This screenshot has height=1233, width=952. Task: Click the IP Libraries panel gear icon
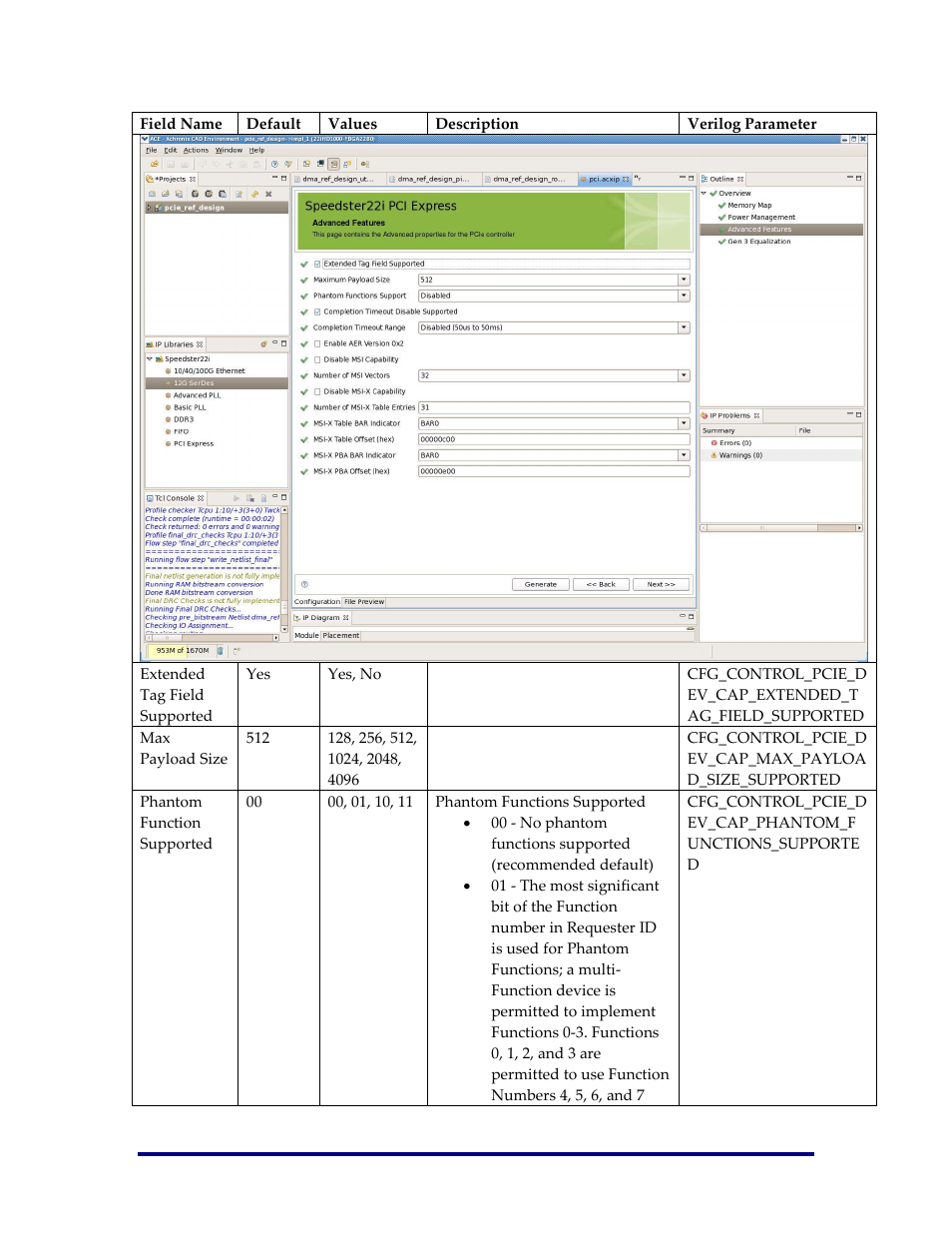(263, 344)
